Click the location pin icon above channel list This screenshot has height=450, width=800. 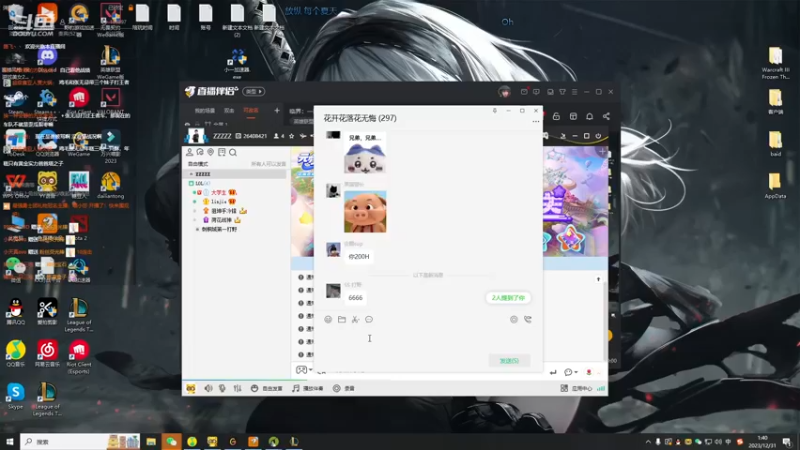coord(210,152)
